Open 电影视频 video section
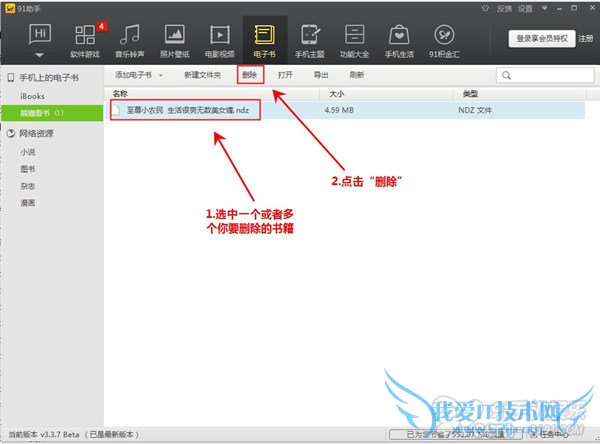 point(220,41)
